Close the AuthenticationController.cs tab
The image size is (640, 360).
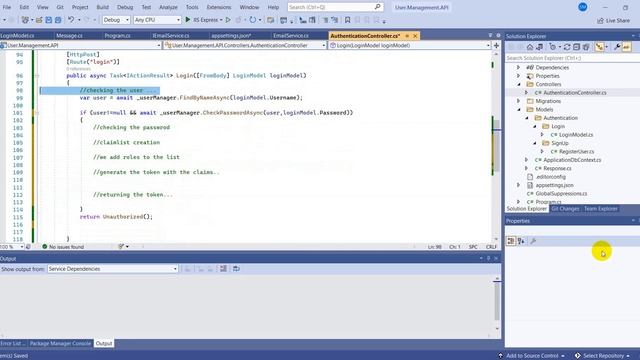tap(415, 36)
